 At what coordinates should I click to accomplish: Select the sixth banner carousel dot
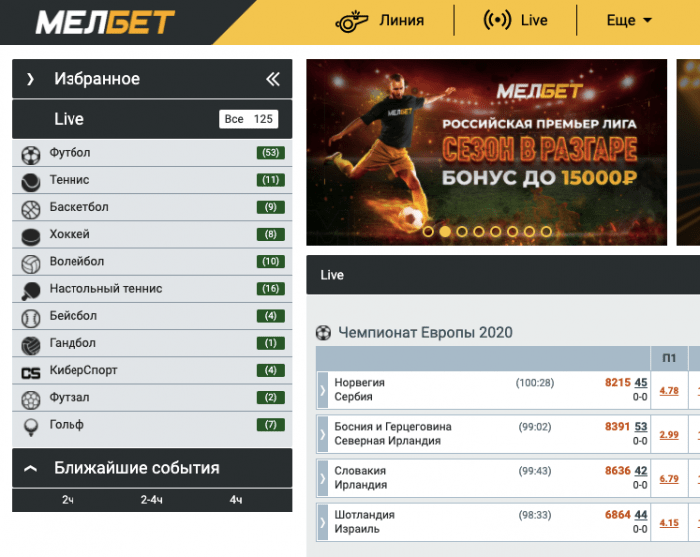coord(512,232)
